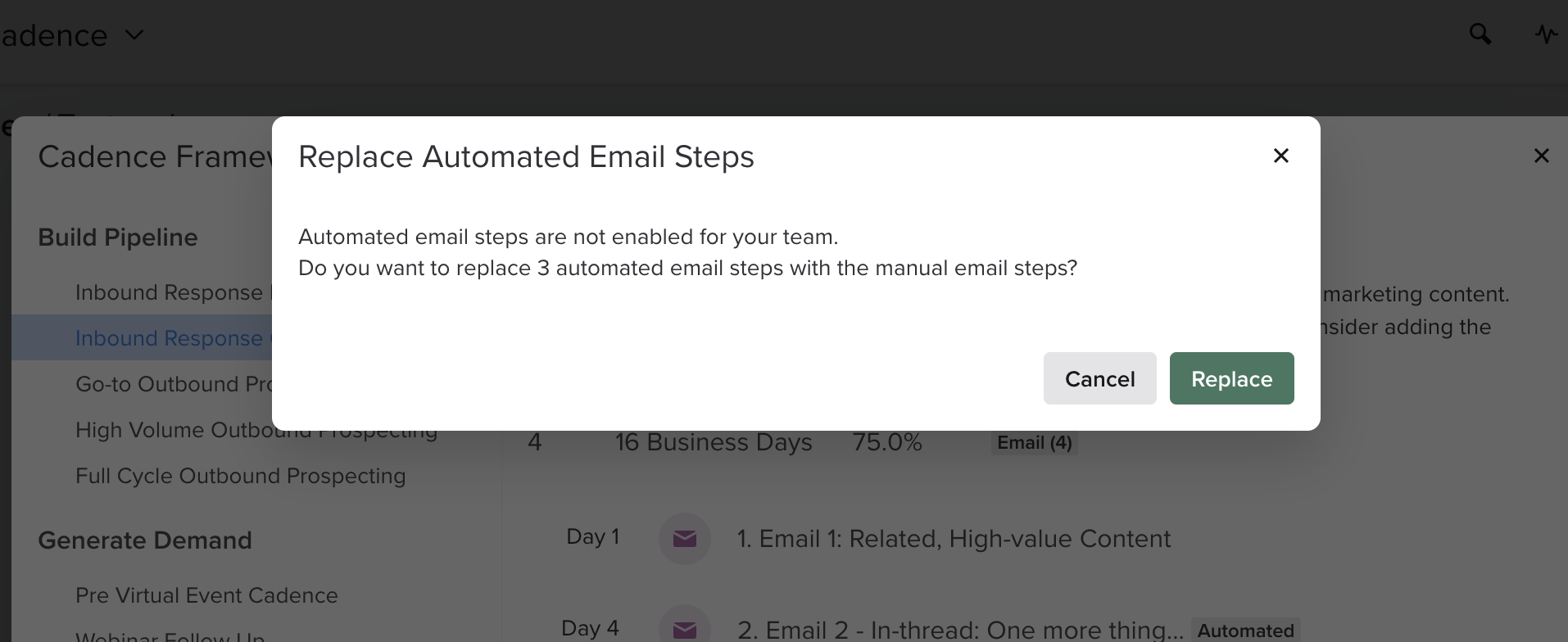The height and width of the screenshot is (642, 1568).
Task: Select Full Cycle Outbound Prospecting framework
Action: tap(240, 476)
